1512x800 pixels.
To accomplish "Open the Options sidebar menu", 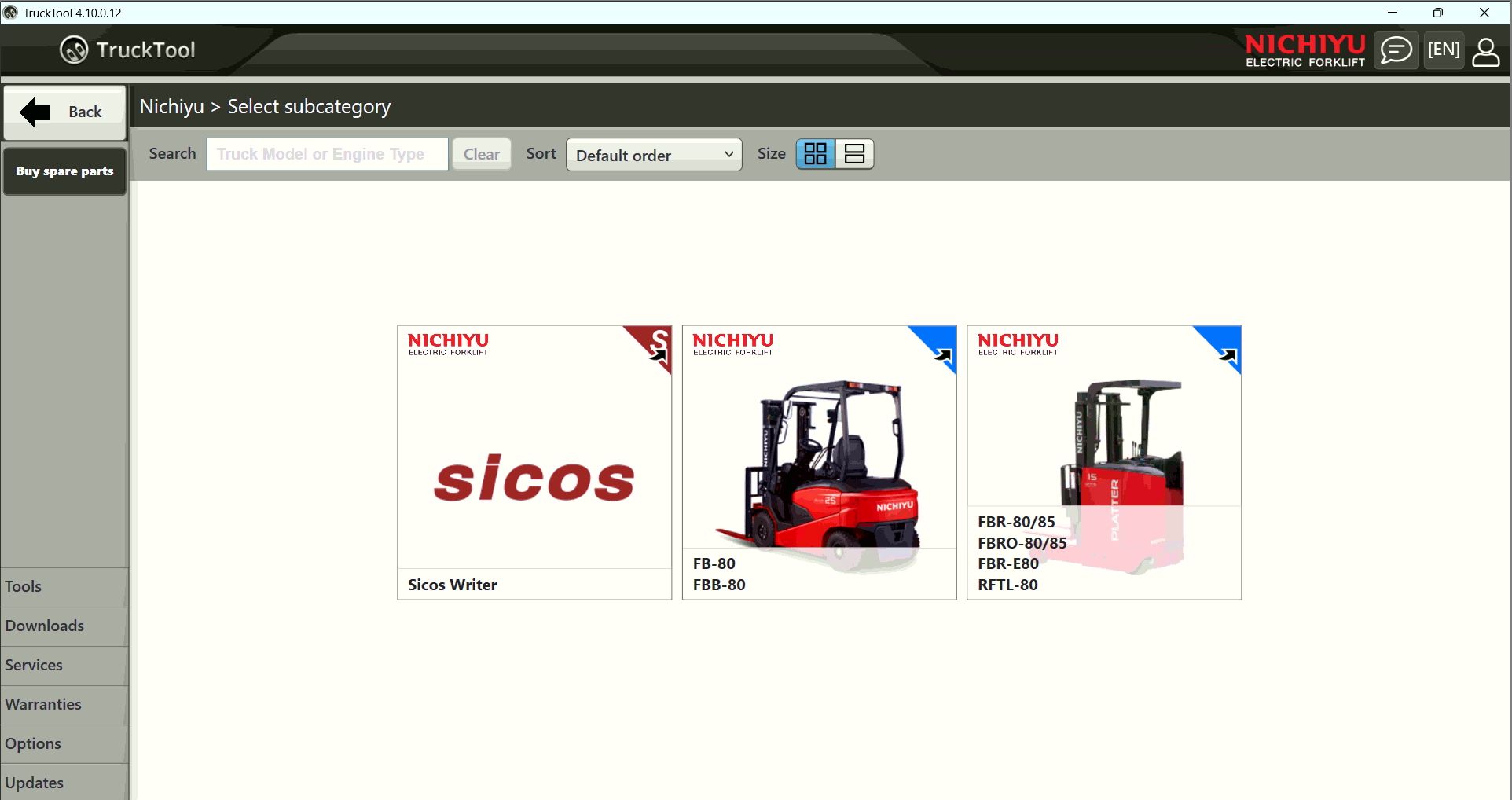I will pyautogui.click(x=64, y=744).
